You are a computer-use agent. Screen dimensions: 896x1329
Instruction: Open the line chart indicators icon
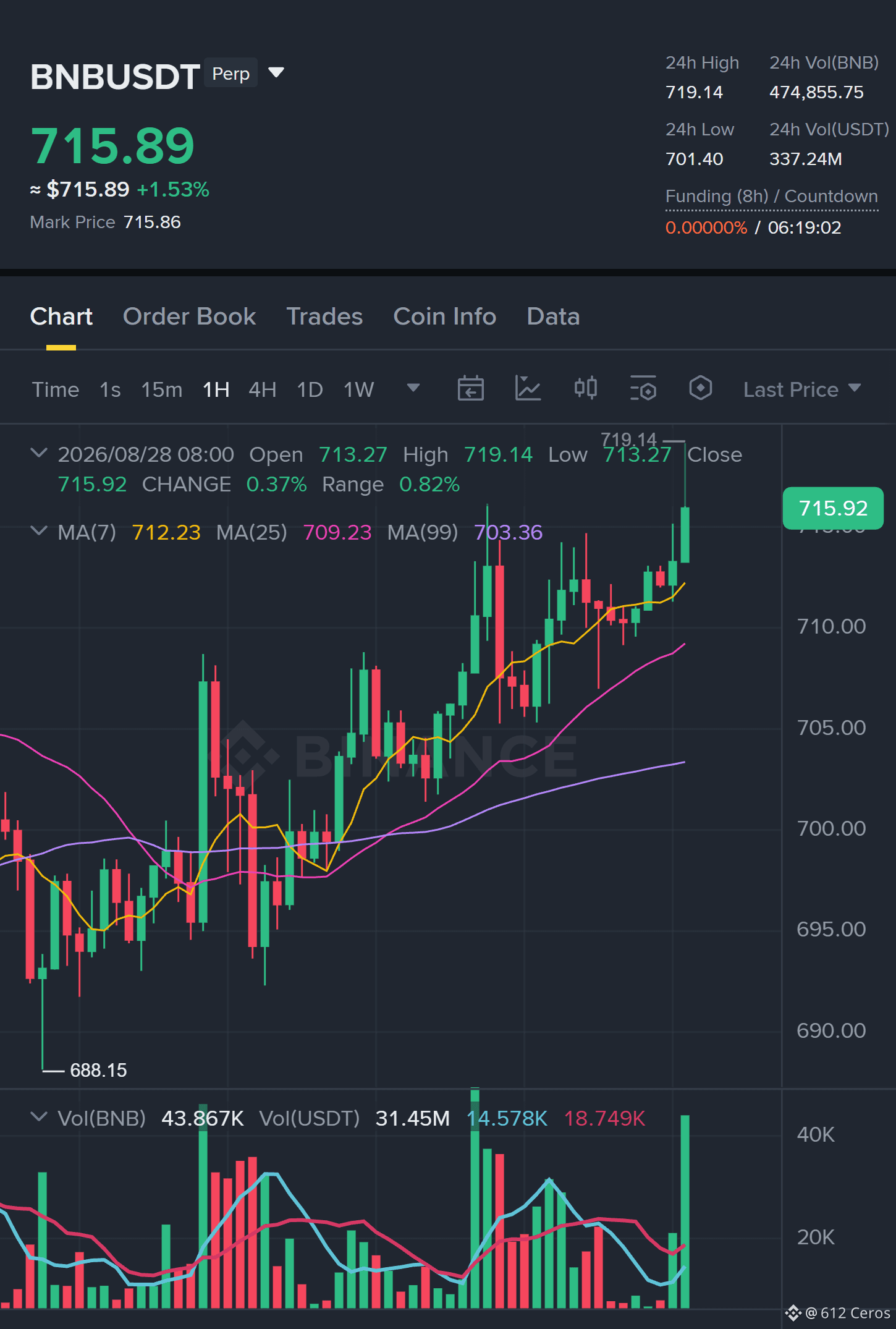pos(528,389)
